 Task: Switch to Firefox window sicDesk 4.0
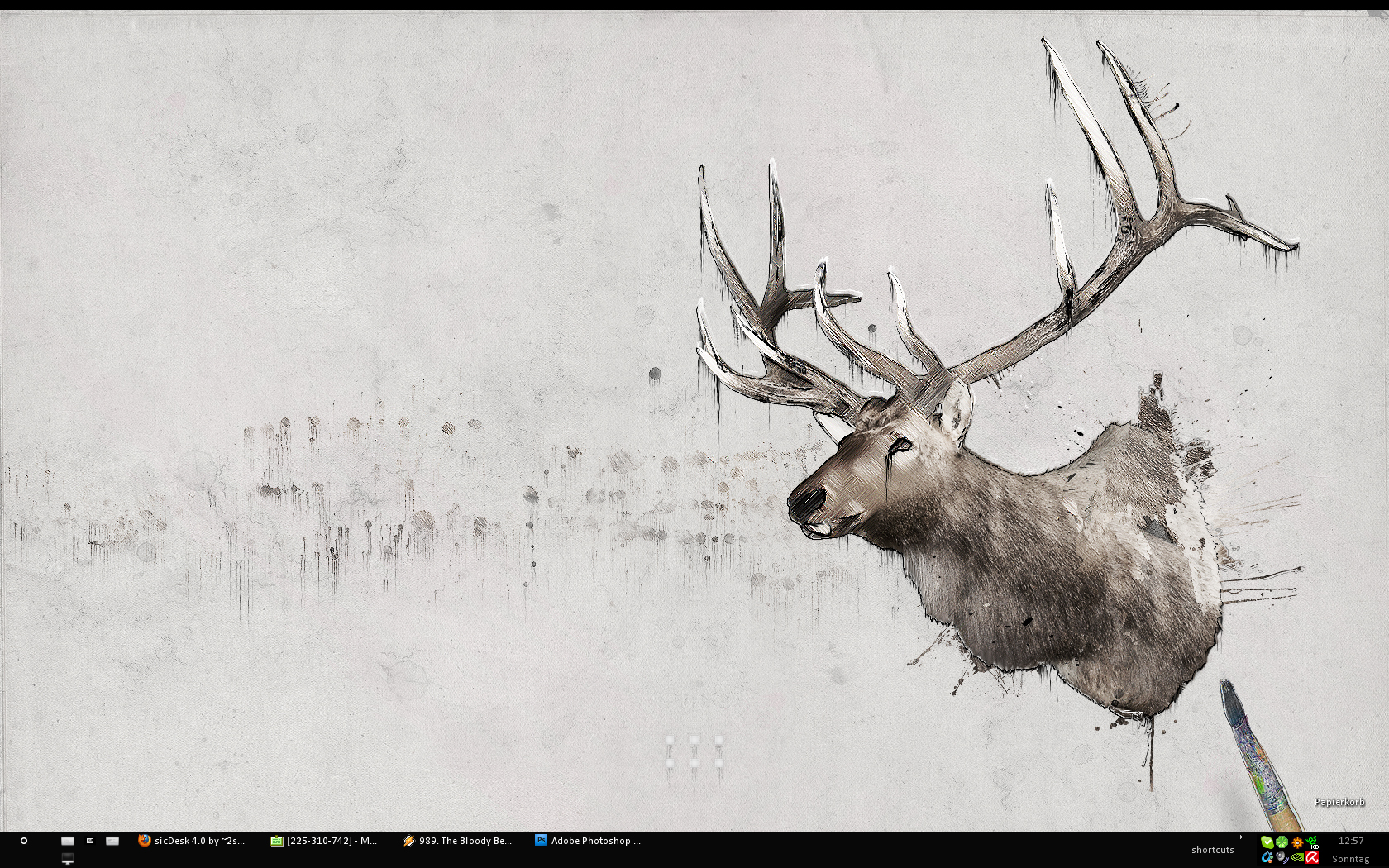point(192,841)
